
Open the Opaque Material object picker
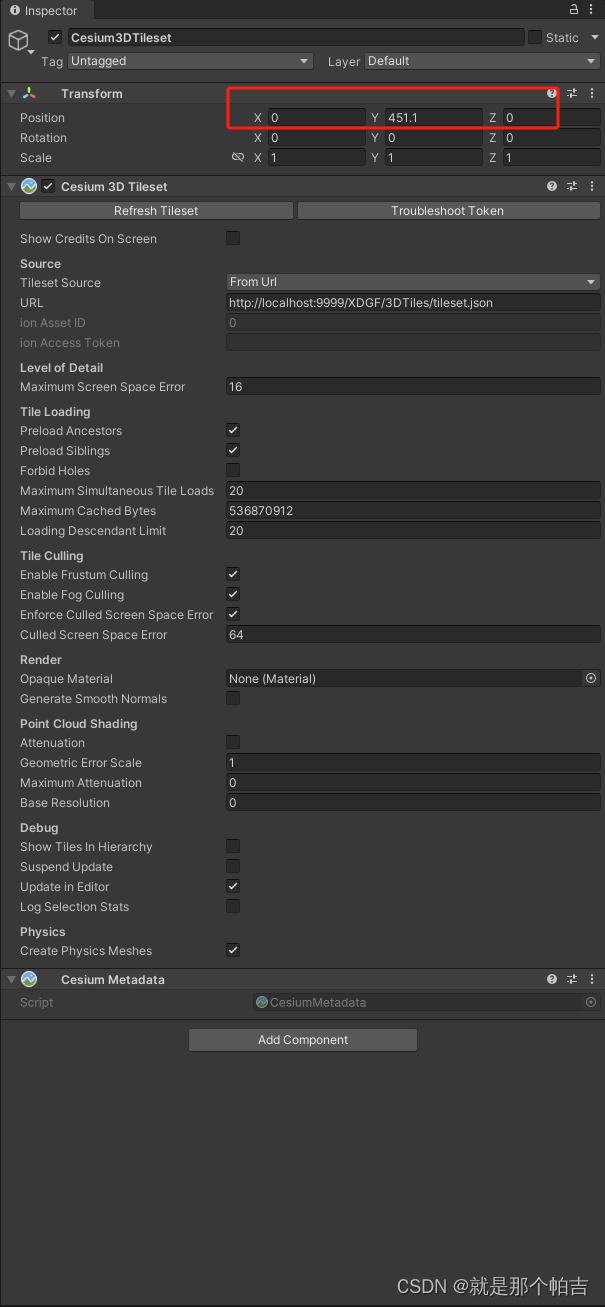(x=591, y=678)
